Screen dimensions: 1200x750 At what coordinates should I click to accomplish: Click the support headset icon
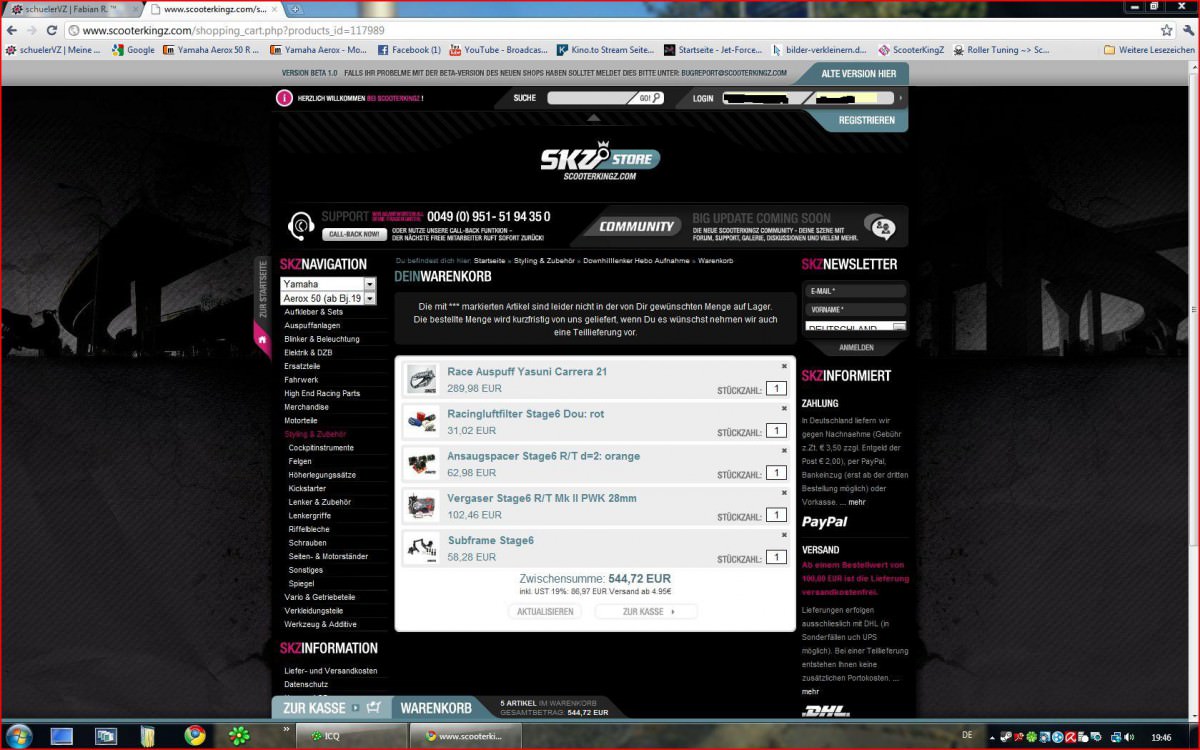coord(301,226)
